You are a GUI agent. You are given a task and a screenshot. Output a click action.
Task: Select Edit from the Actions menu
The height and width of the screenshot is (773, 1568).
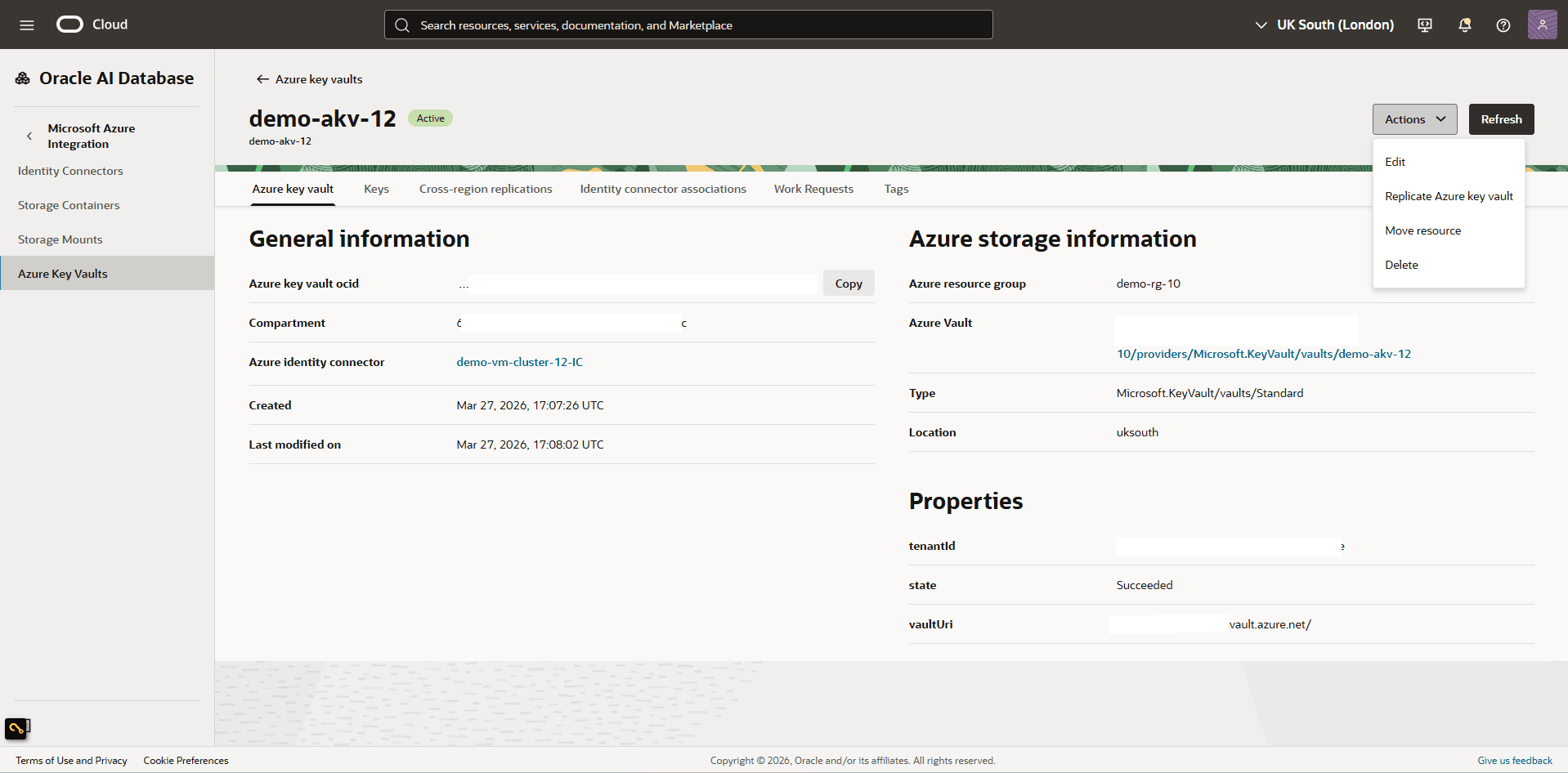[x=1396, y=161]
